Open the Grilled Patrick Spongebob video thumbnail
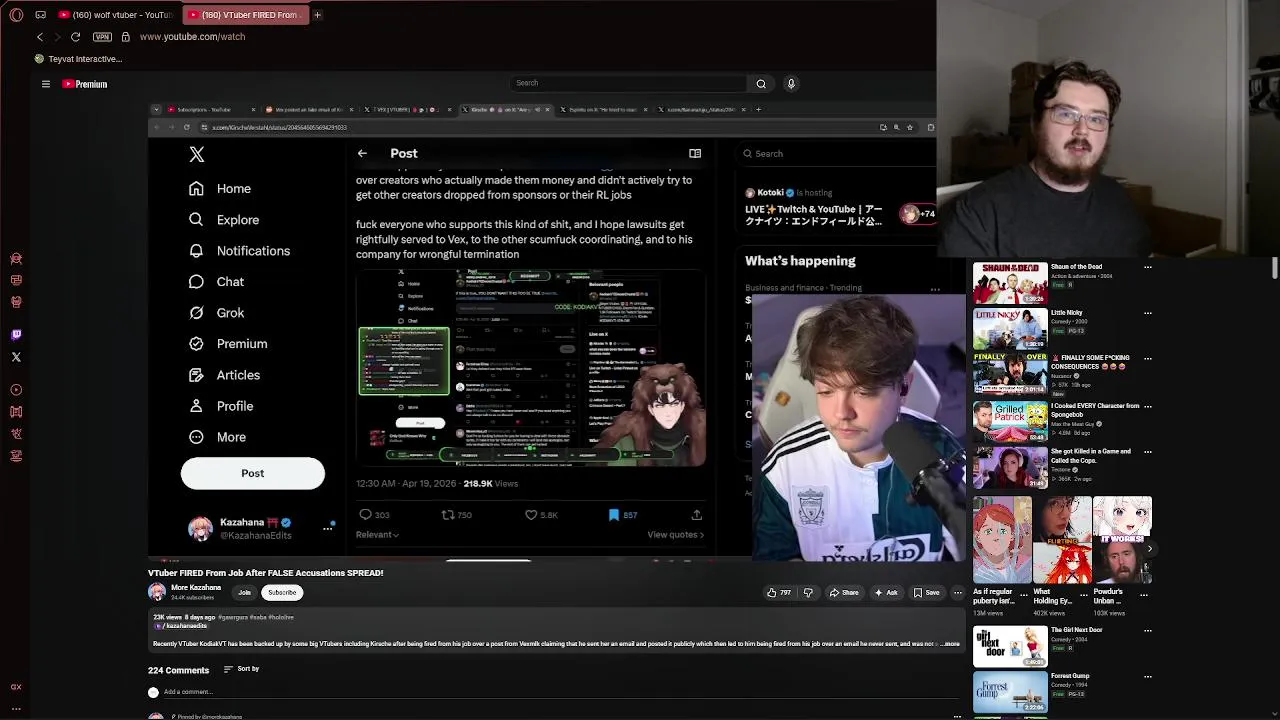Screen dimensions: 1280x720 click(1010, 421)
